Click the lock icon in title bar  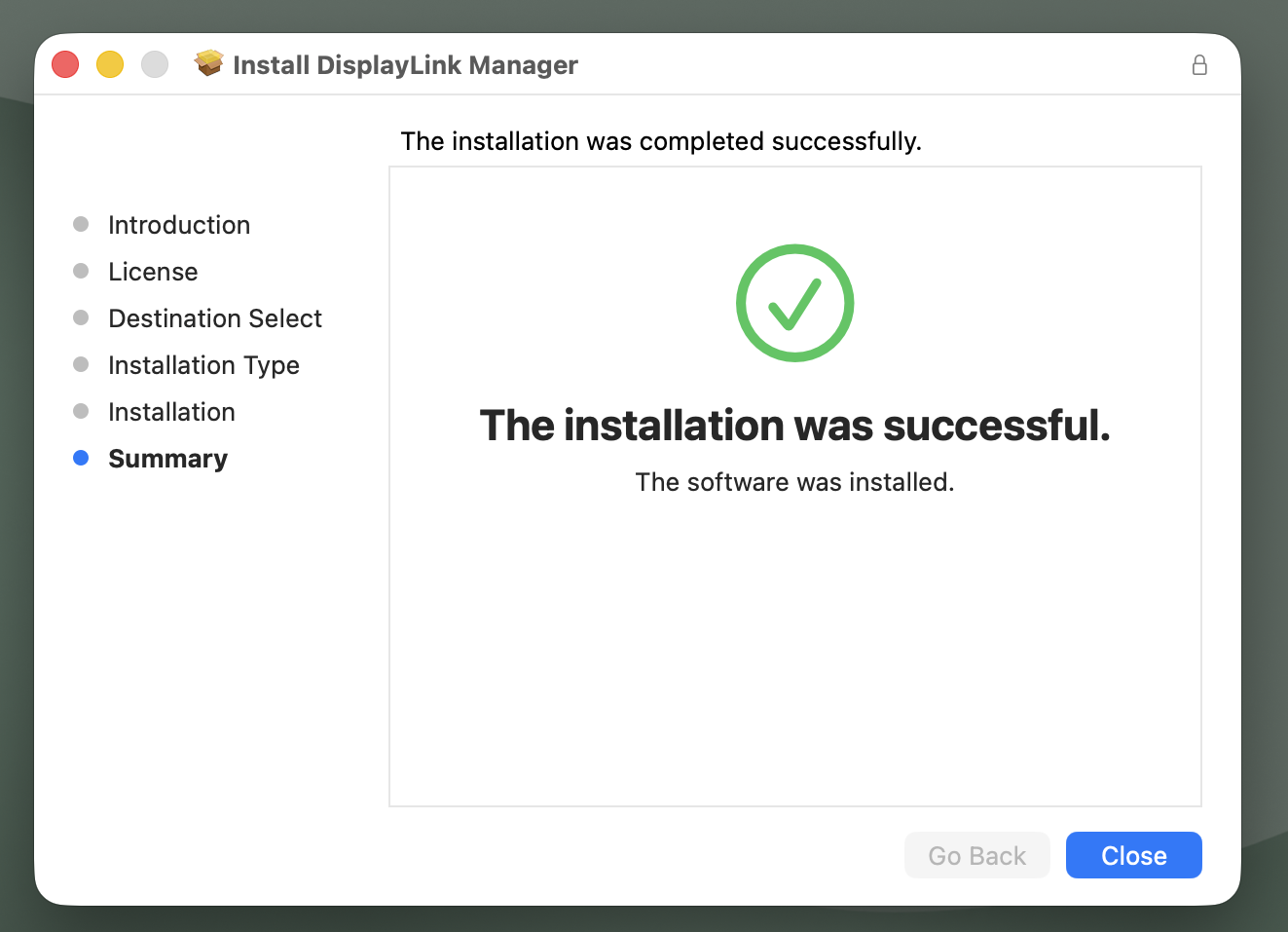coord(1199,65)
